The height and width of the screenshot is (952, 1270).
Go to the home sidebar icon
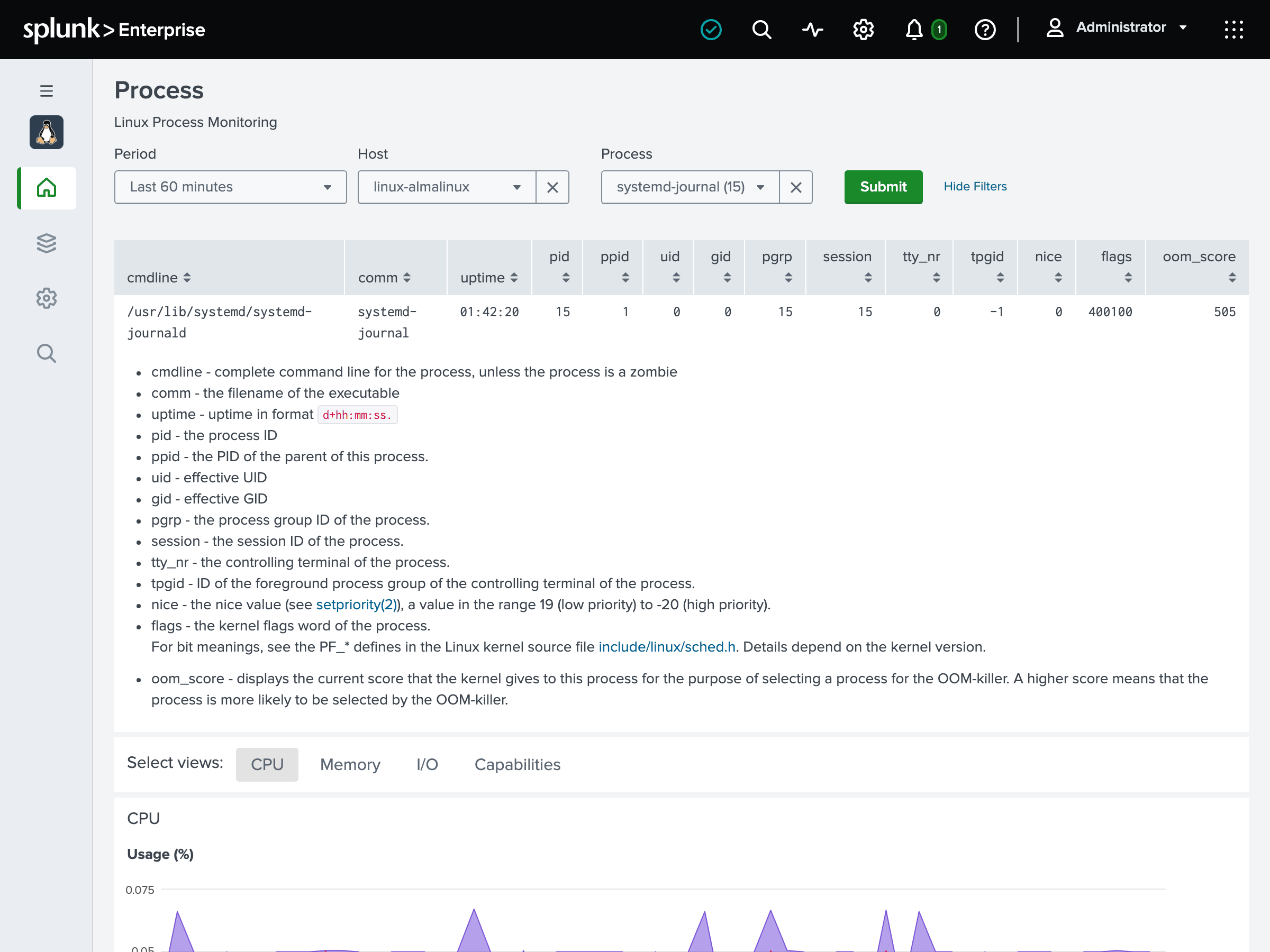[47, 188]
